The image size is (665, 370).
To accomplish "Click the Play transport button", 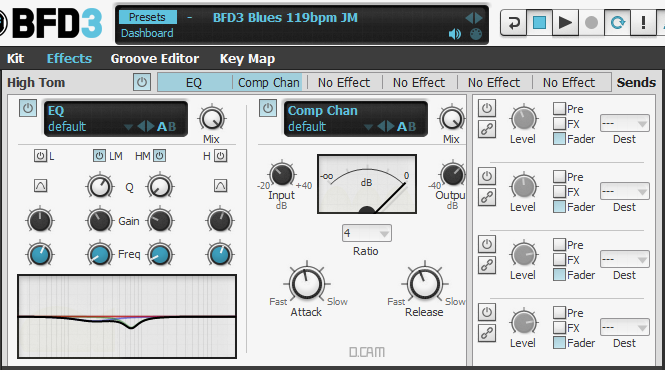I will 565,22.
